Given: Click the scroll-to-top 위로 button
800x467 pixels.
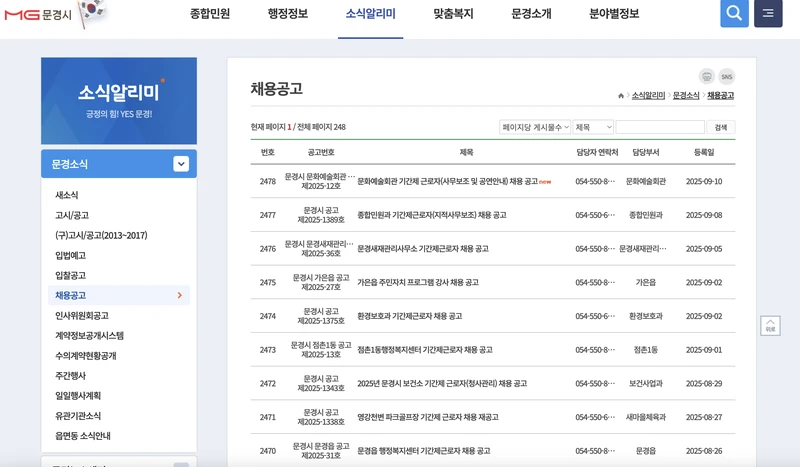Looking at the screenshot, I should pyautogui.click(x=770, y=326).
